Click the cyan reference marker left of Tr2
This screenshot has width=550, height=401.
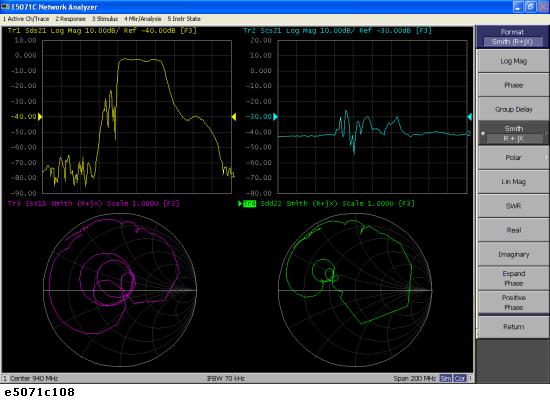click(275, 117)
